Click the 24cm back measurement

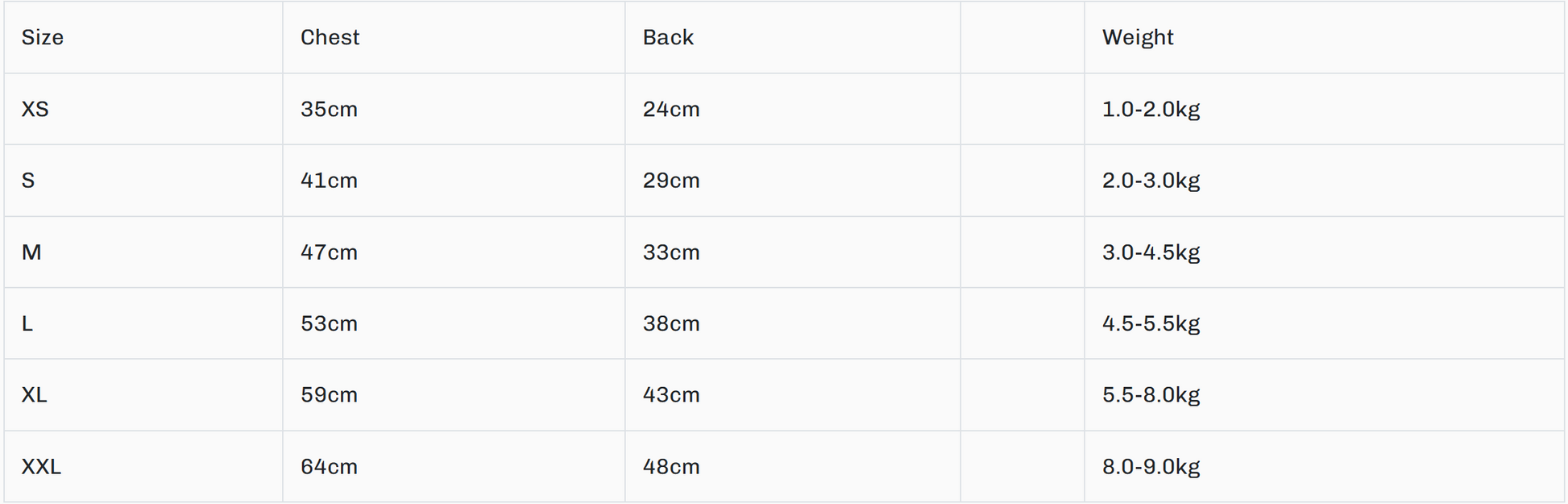click(671, 110)
